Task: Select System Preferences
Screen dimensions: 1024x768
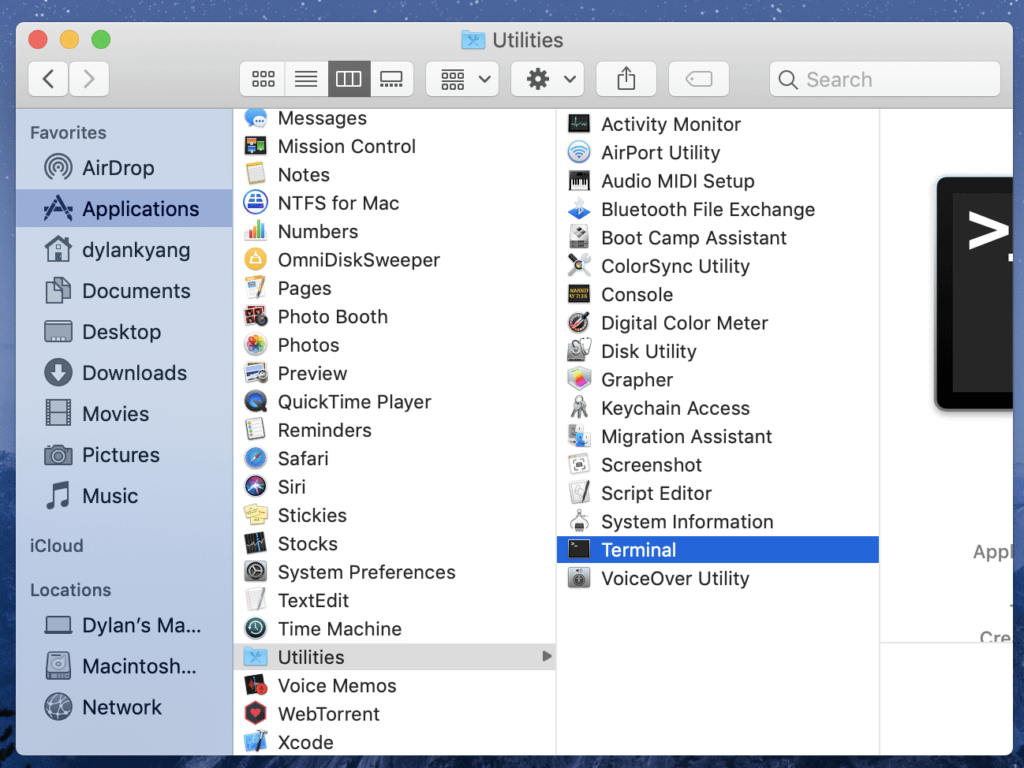Action: (394, 572)
